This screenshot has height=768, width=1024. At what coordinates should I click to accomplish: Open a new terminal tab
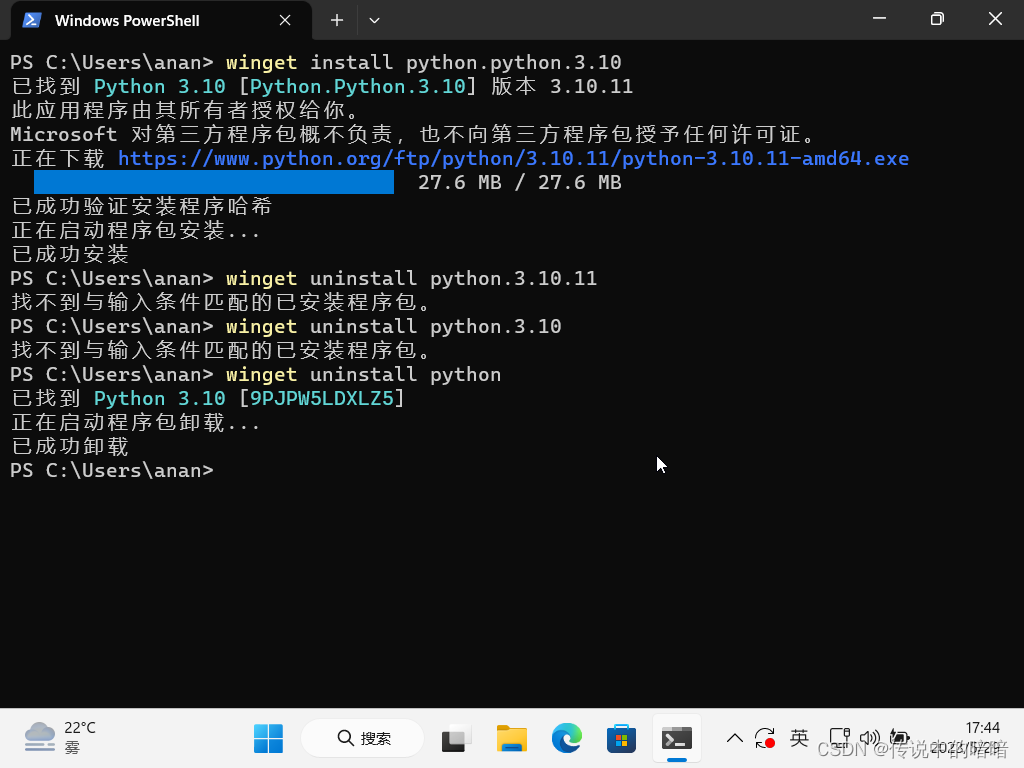click(337, 20)
